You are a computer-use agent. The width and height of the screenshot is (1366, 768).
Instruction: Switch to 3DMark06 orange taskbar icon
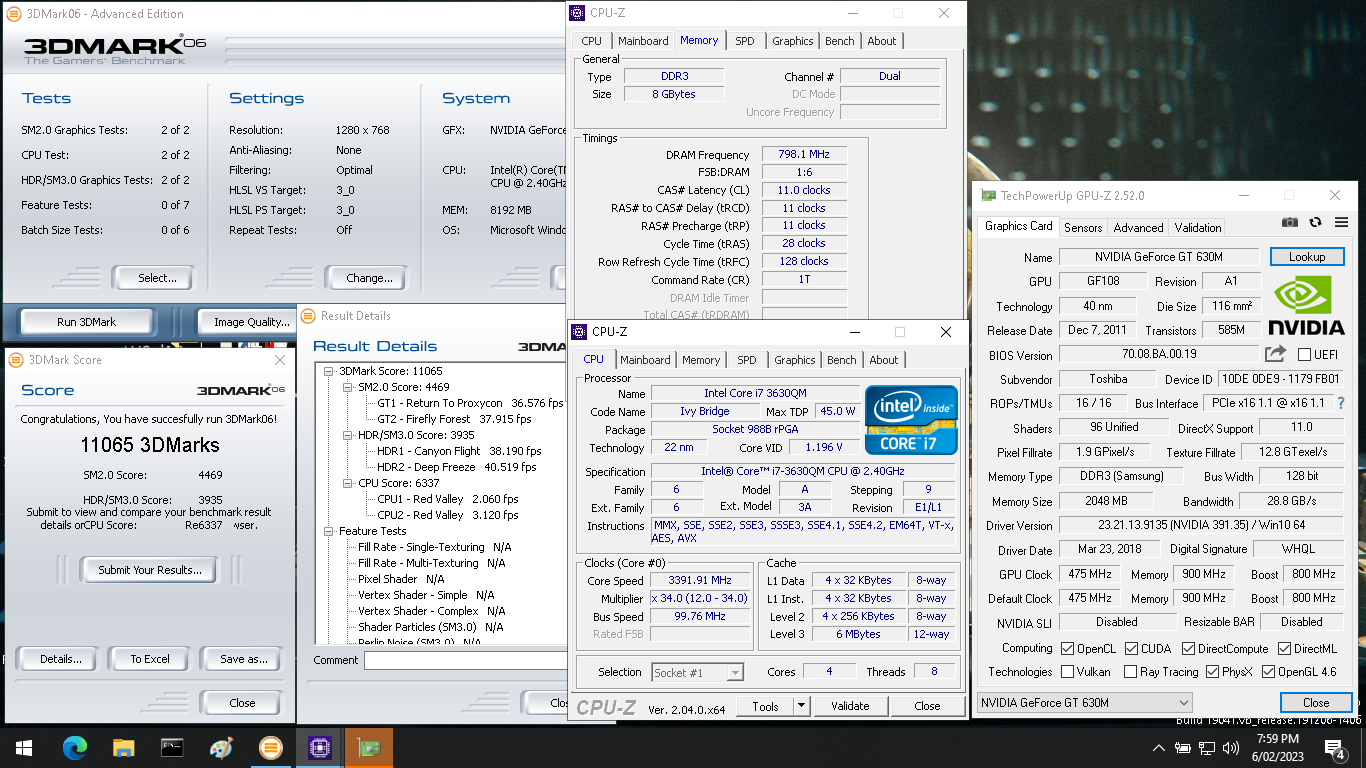point(270,748)
